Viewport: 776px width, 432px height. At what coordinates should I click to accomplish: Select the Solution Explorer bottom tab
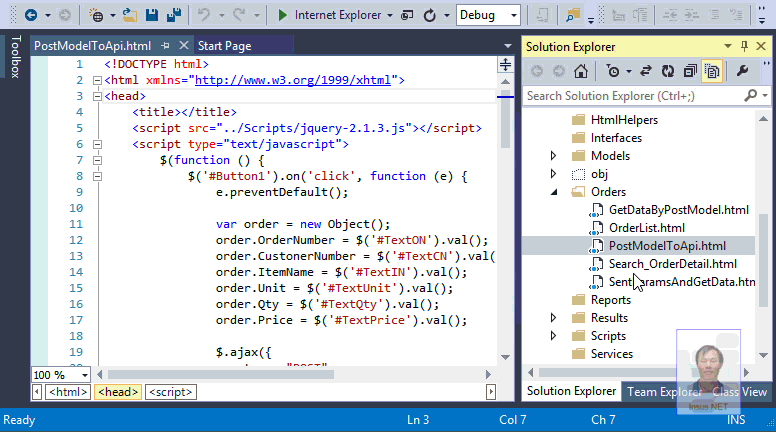point(571,391)
